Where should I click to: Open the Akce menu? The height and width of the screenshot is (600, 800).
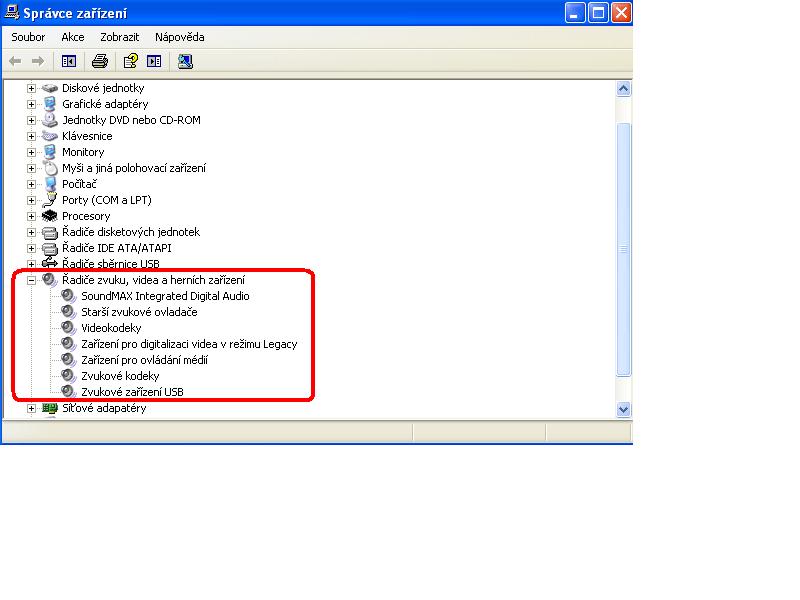(72, 37)
